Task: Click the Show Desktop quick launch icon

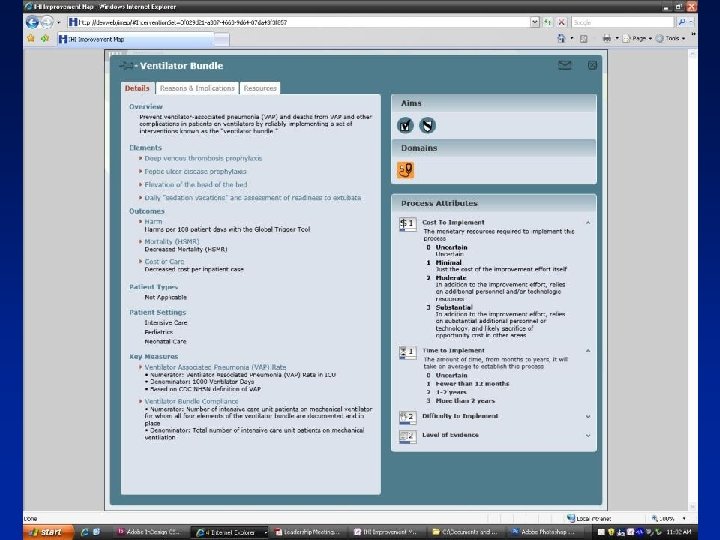Action: point(96,532)
